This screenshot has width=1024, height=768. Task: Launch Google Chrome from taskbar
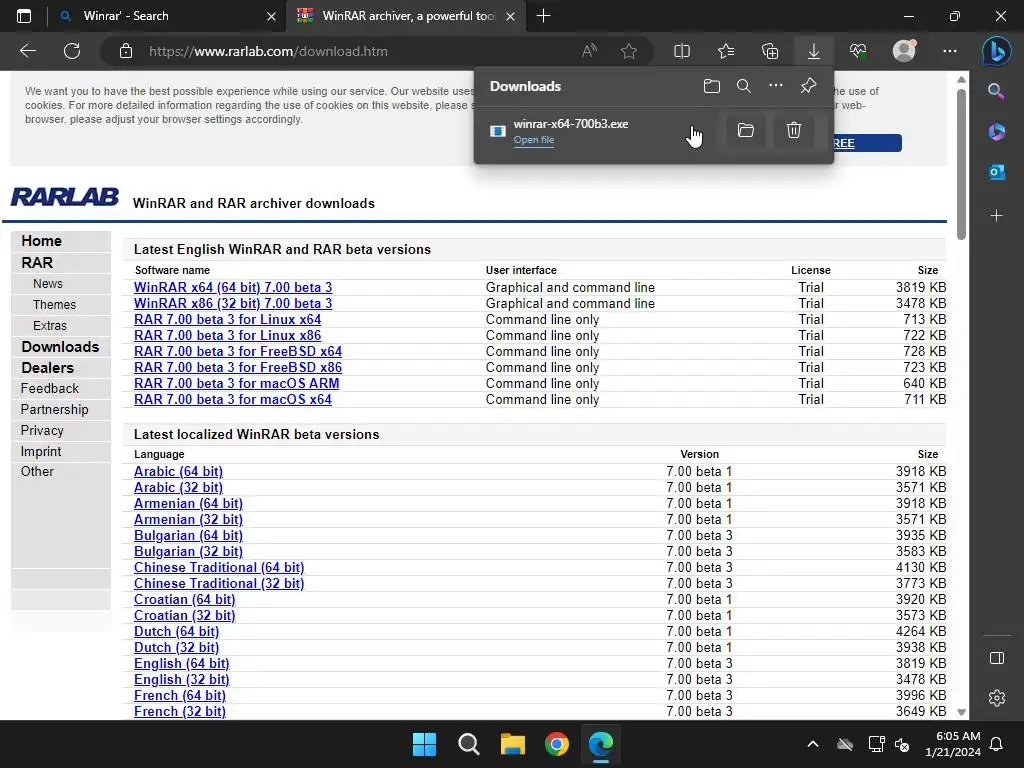pyautogui.click(x=557, y=744)
